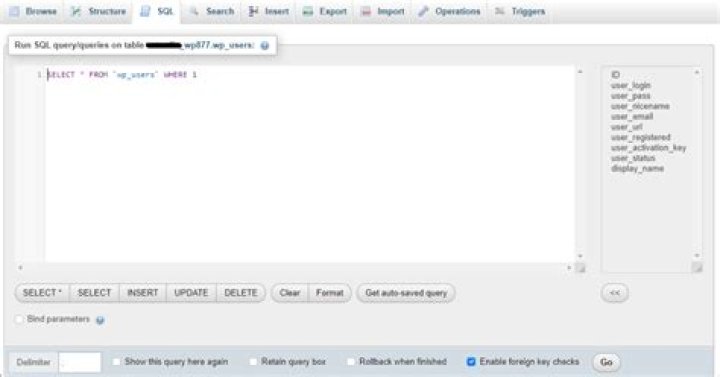
Task: Click the SELECT * button
Action: click(42, 293)
